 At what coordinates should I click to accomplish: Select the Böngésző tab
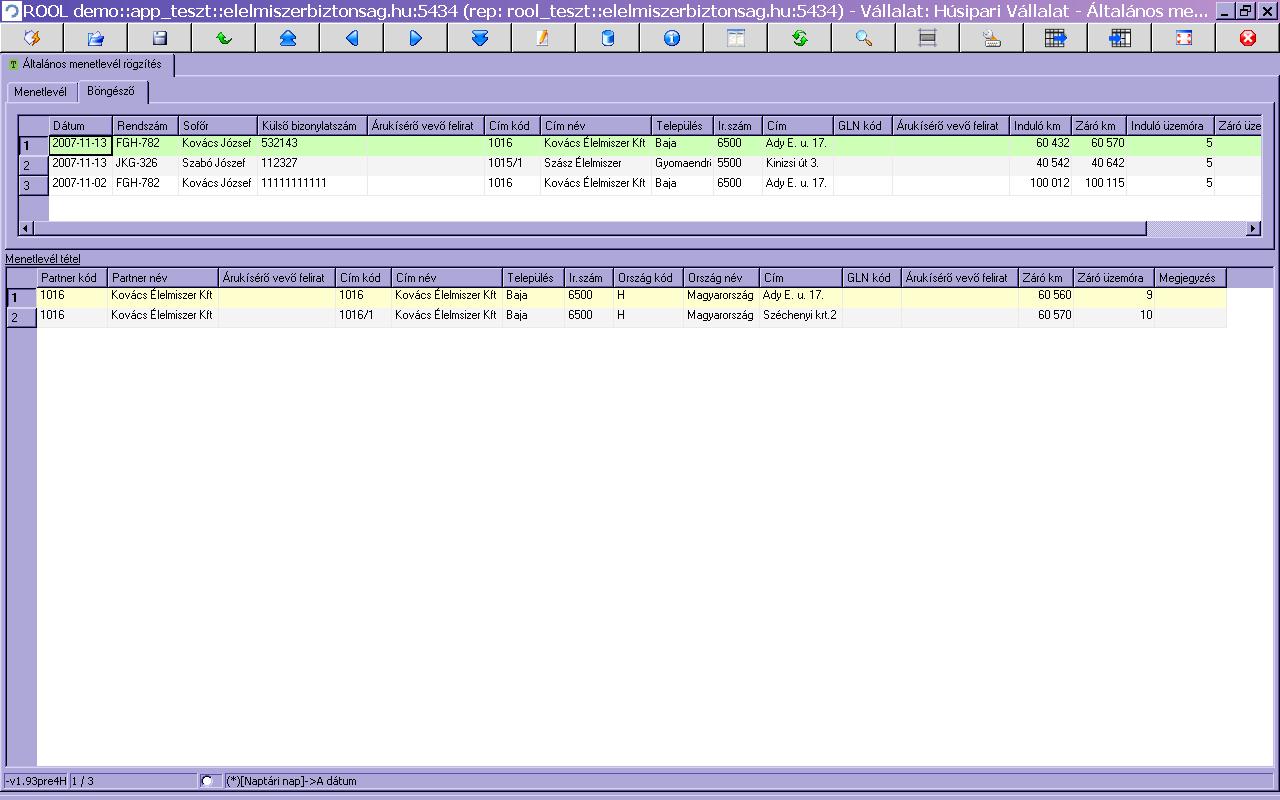point(111,92)
